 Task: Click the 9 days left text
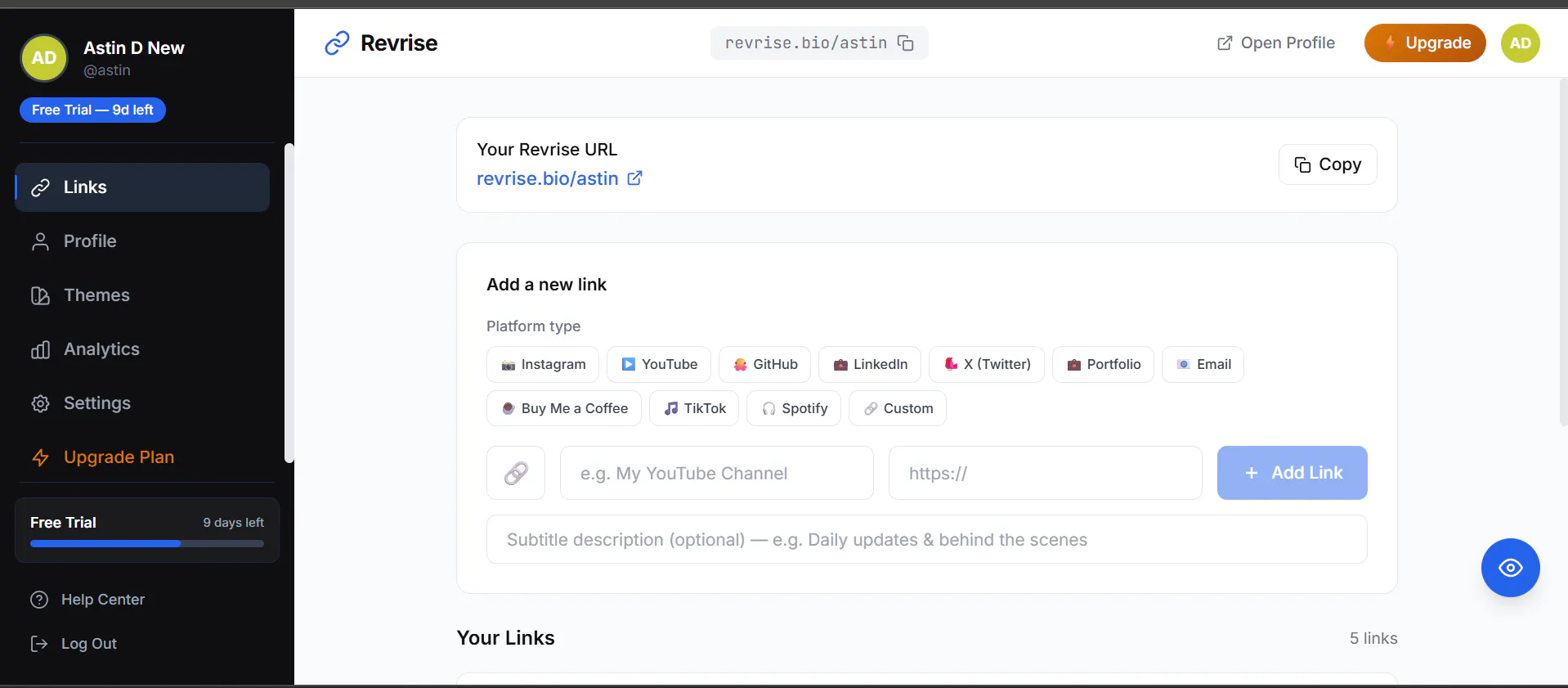click(x=234, y=523)
